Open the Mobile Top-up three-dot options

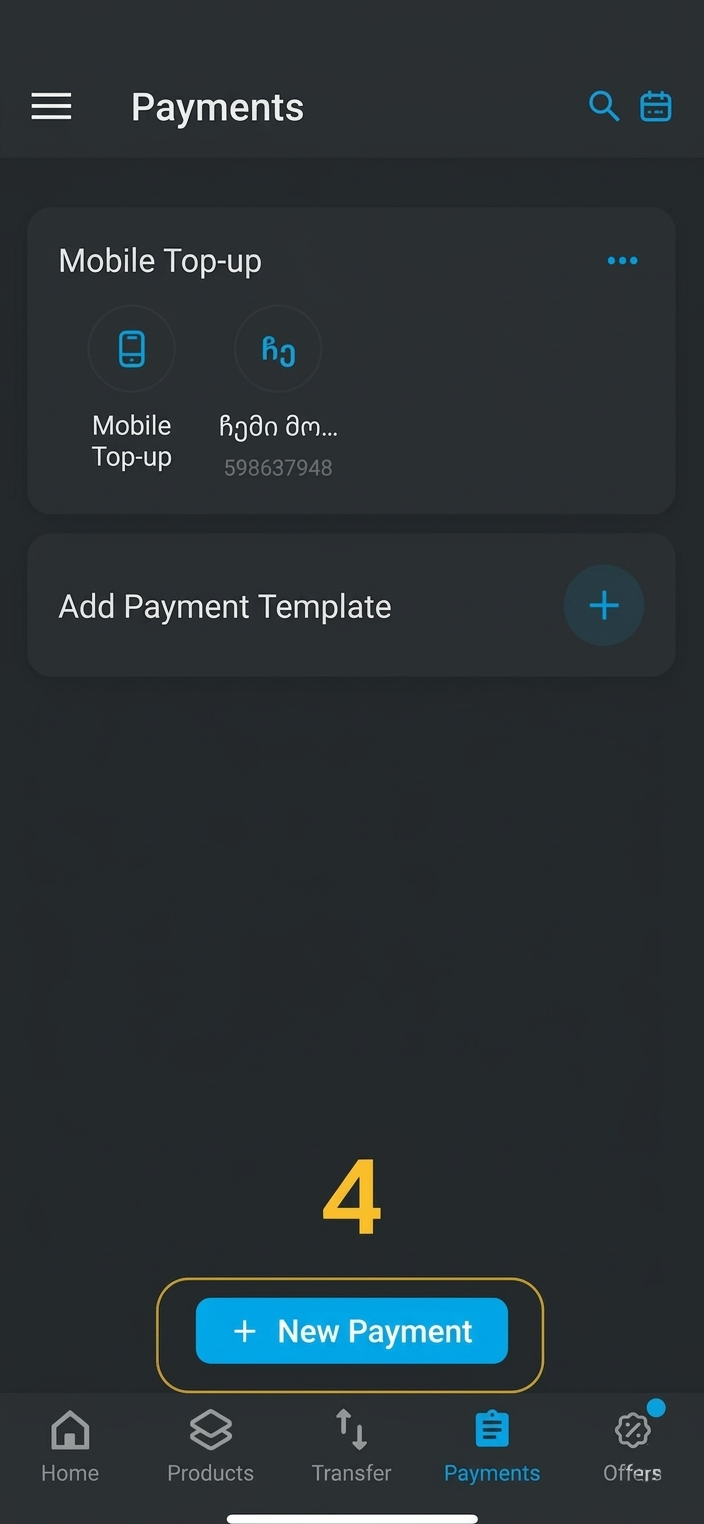pos(622,261)
